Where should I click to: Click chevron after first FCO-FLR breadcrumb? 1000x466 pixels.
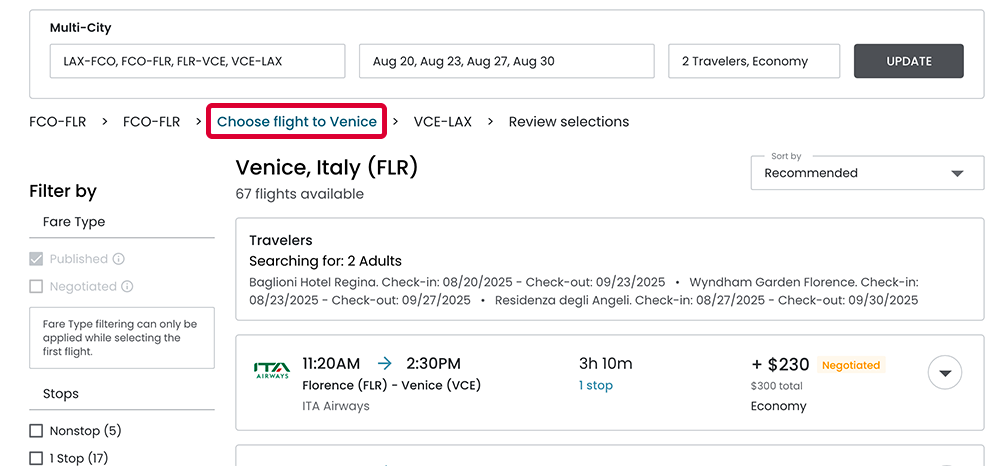pos(105,122)
